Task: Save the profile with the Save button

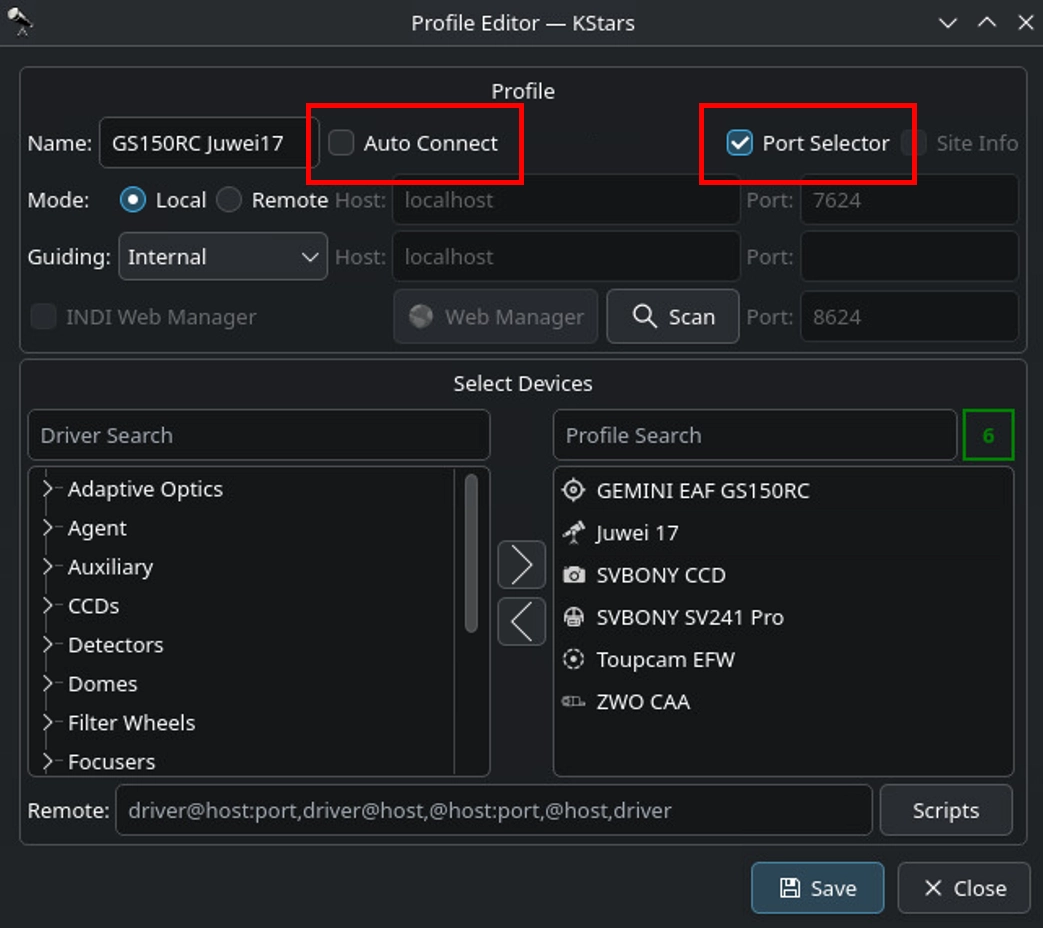Action: click(x=817, y=888)
